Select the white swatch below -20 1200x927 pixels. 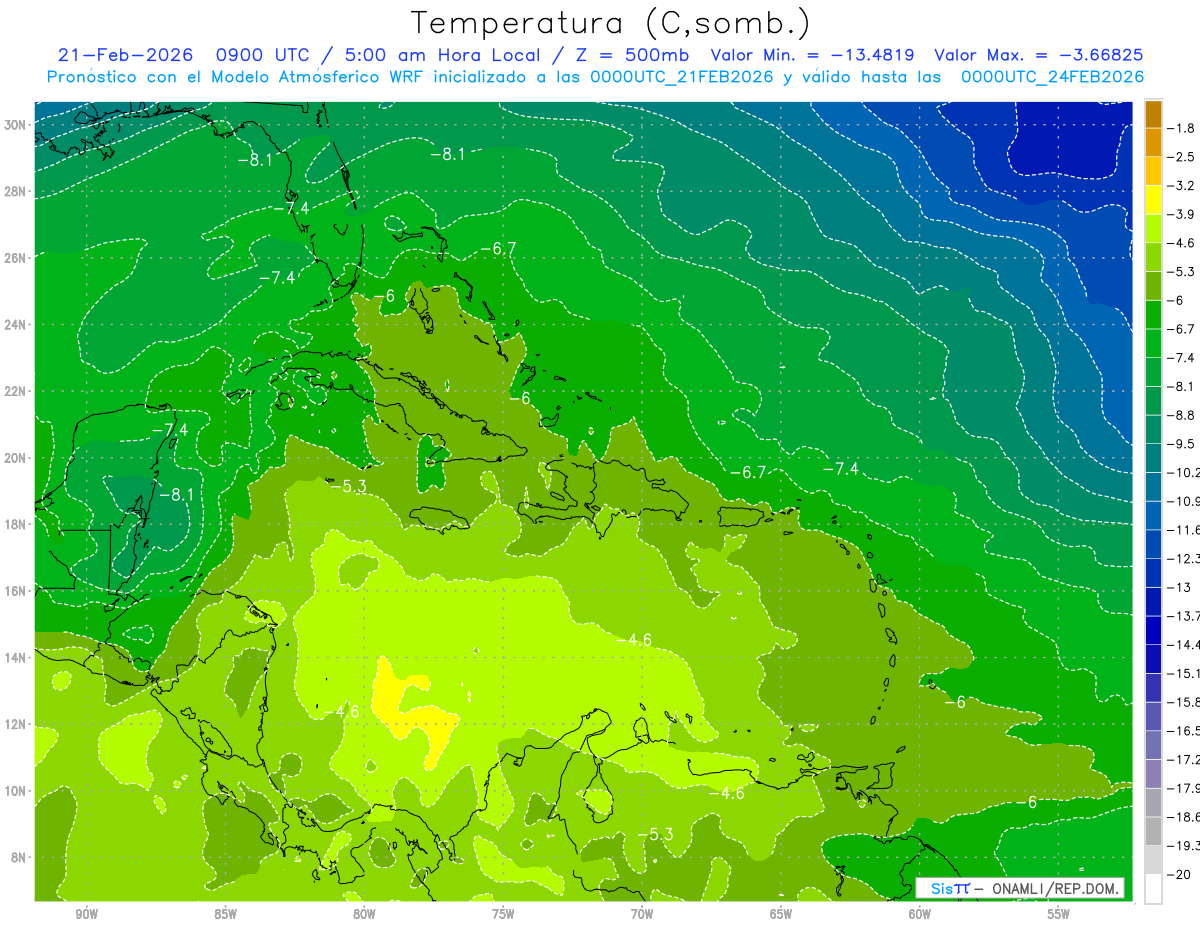1153,889
